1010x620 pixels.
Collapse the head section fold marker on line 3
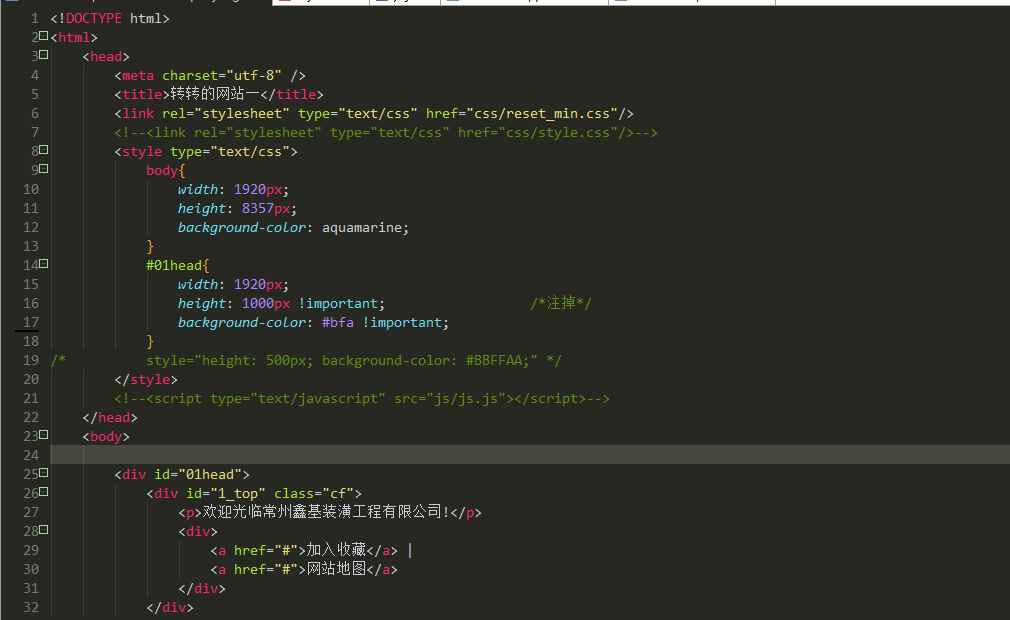click(43, 55)
